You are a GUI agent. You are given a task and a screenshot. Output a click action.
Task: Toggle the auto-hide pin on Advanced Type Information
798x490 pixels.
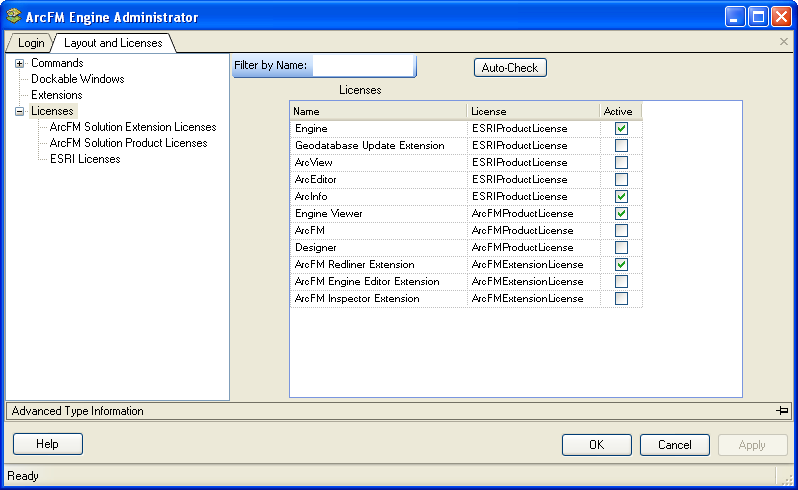click(782, 410)
